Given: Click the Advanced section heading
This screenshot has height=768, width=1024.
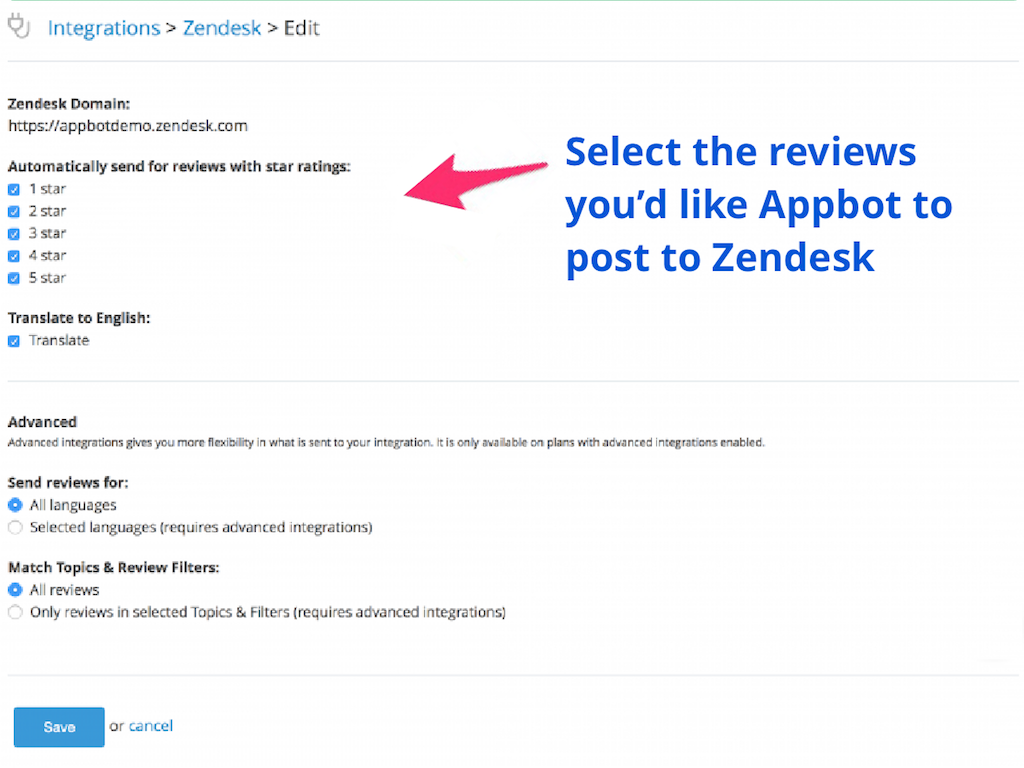Looking at the screenshot, I should click(x=42, y=422).
